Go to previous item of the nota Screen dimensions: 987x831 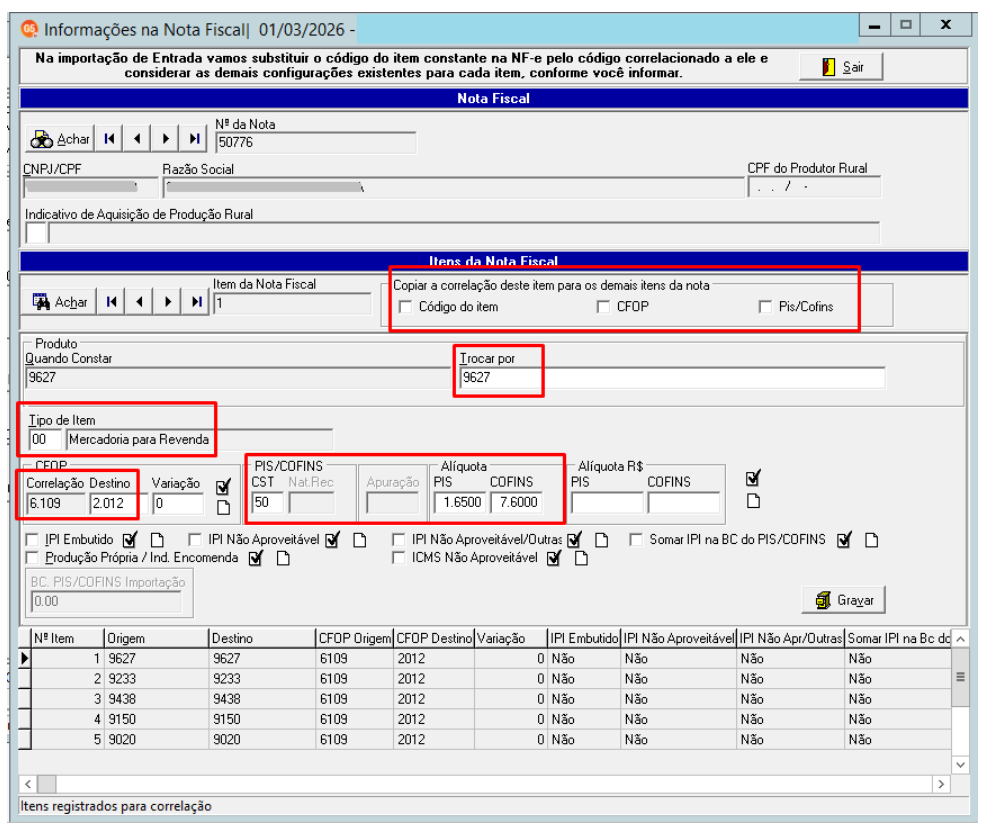point(139,302)
